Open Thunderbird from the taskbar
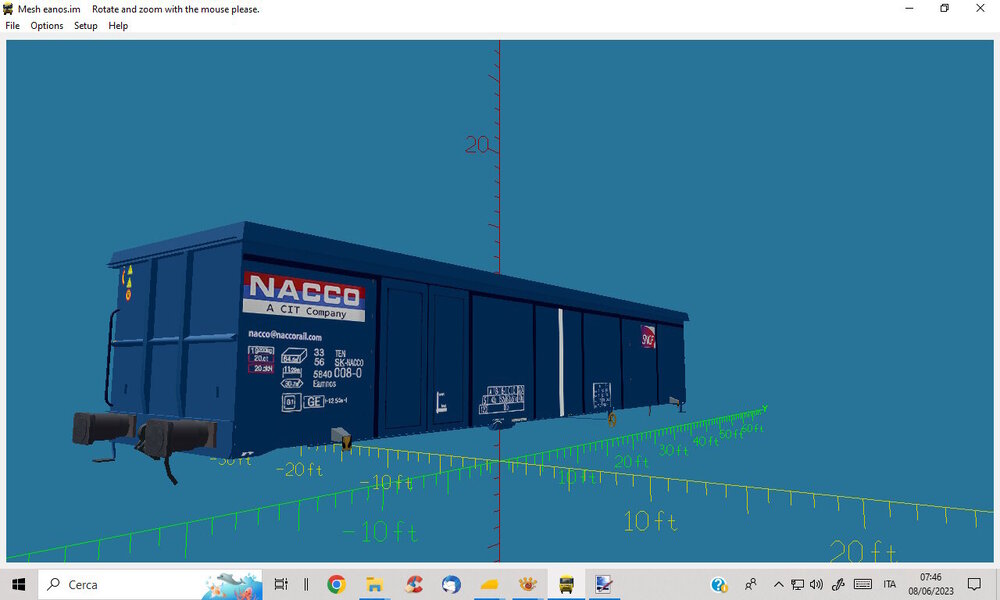Image resolution: width=1000 pixels, height=600 pixels. point(451,584)
